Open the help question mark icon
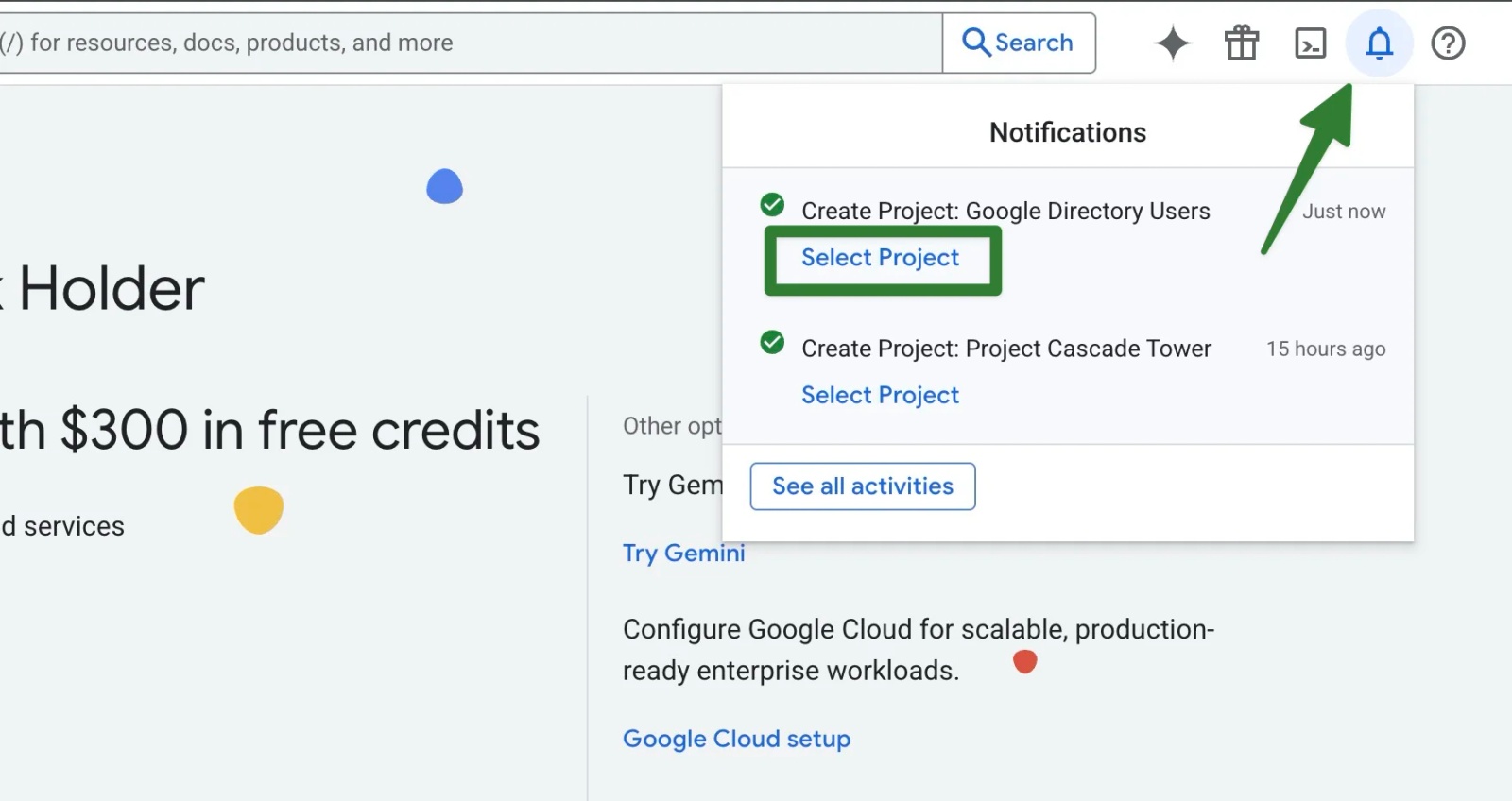Viewport: 1512px width, 801px height. click(x=1448, y=43)
